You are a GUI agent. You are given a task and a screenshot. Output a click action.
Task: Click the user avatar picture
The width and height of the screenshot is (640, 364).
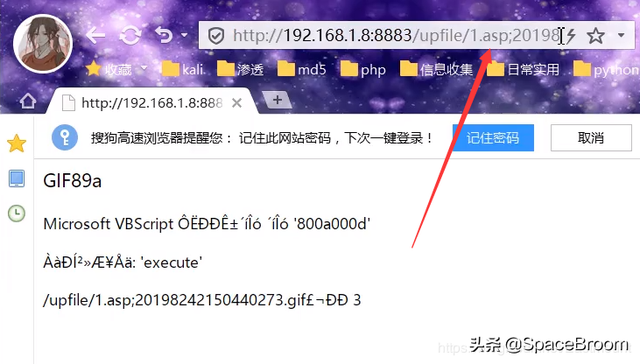pos(43,44)
